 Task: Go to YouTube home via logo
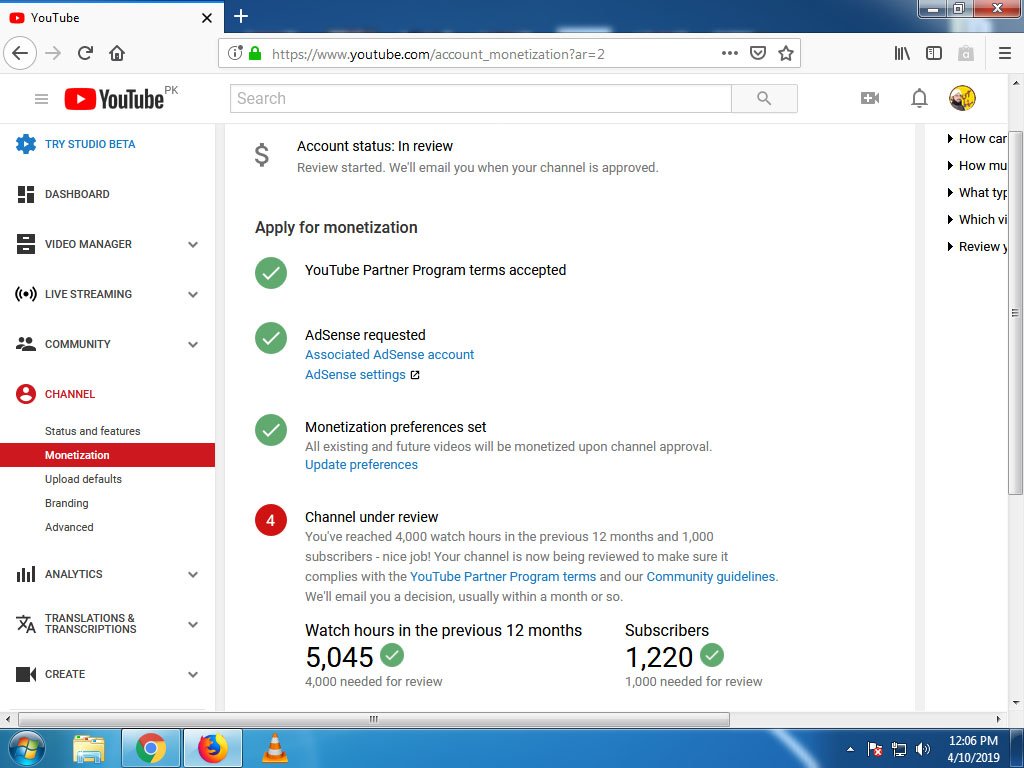point(114,99)
